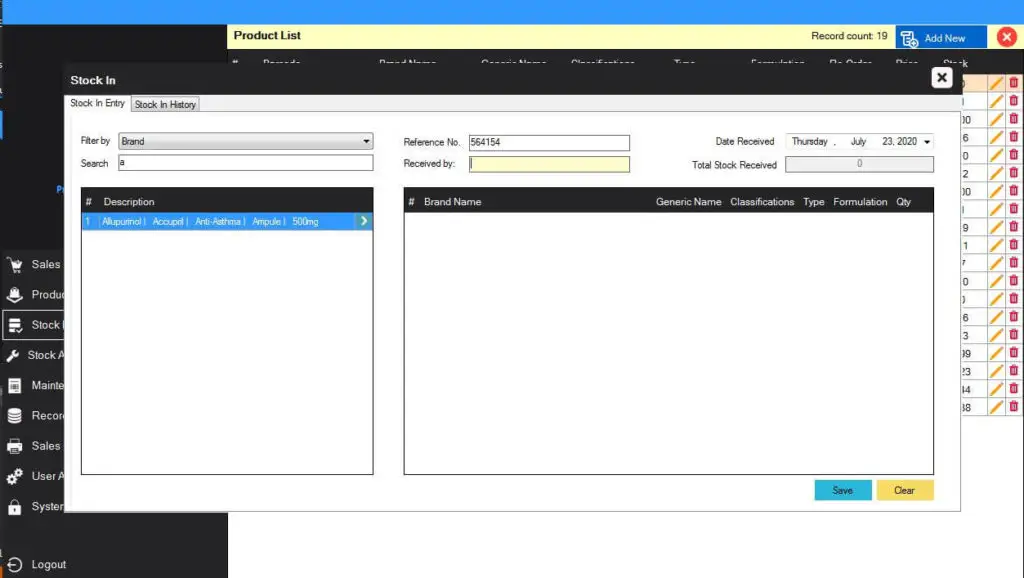Click the Save button

843,490
